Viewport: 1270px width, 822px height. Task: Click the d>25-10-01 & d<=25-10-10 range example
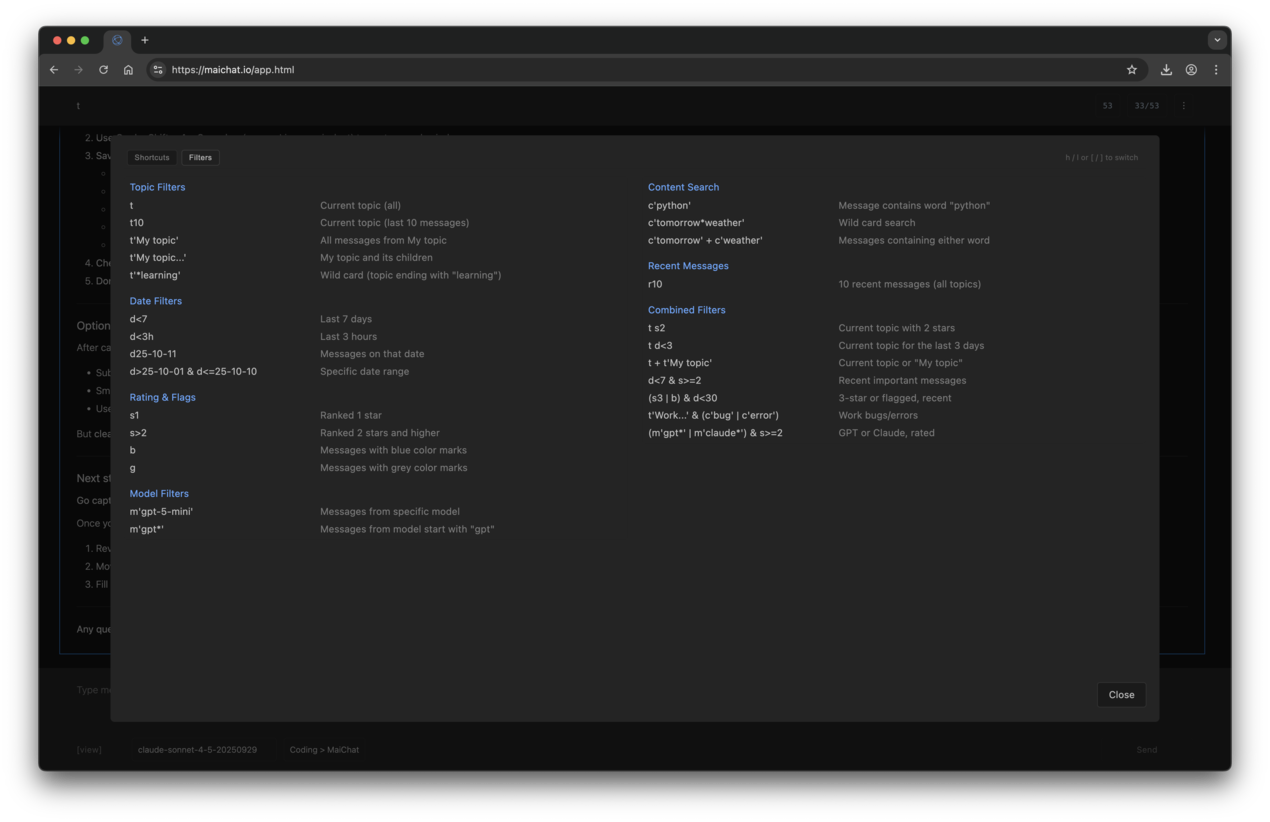(x=193, y=372)
